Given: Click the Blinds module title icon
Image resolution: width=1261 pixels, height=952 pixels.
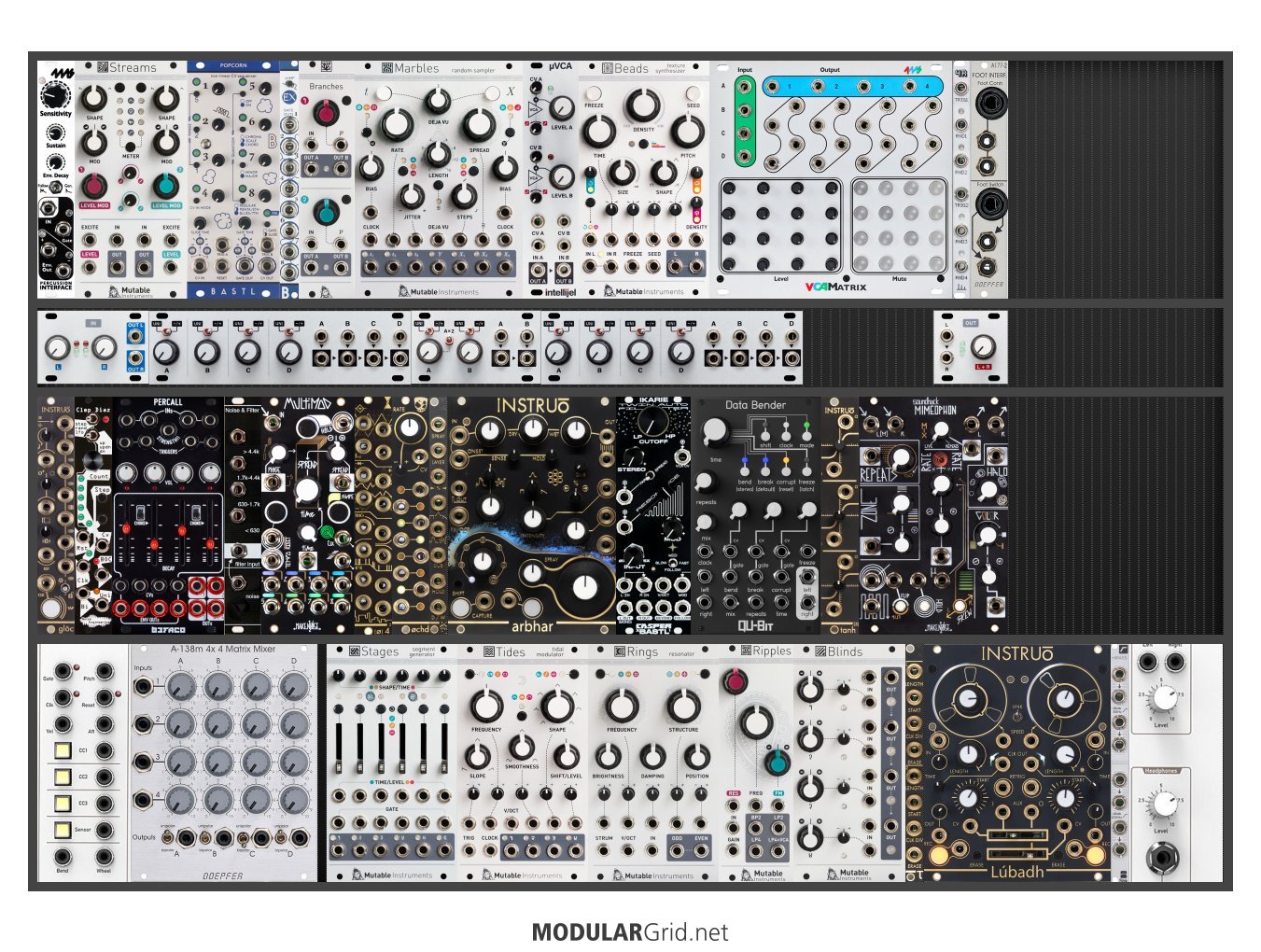Looking at the screenshot, I should pos(820,651).
